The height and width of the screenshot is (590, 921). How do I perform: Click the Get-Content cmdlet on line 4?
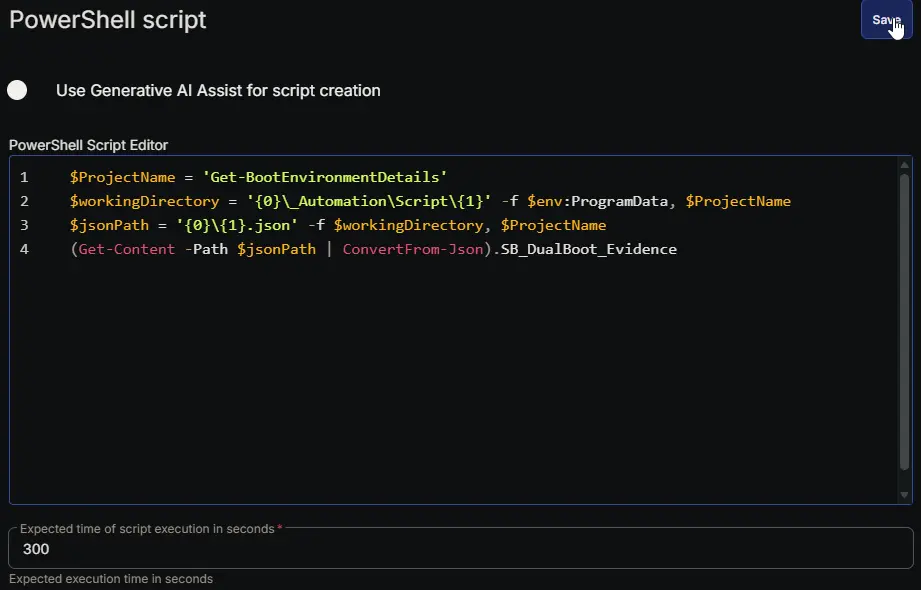[127, 249]
